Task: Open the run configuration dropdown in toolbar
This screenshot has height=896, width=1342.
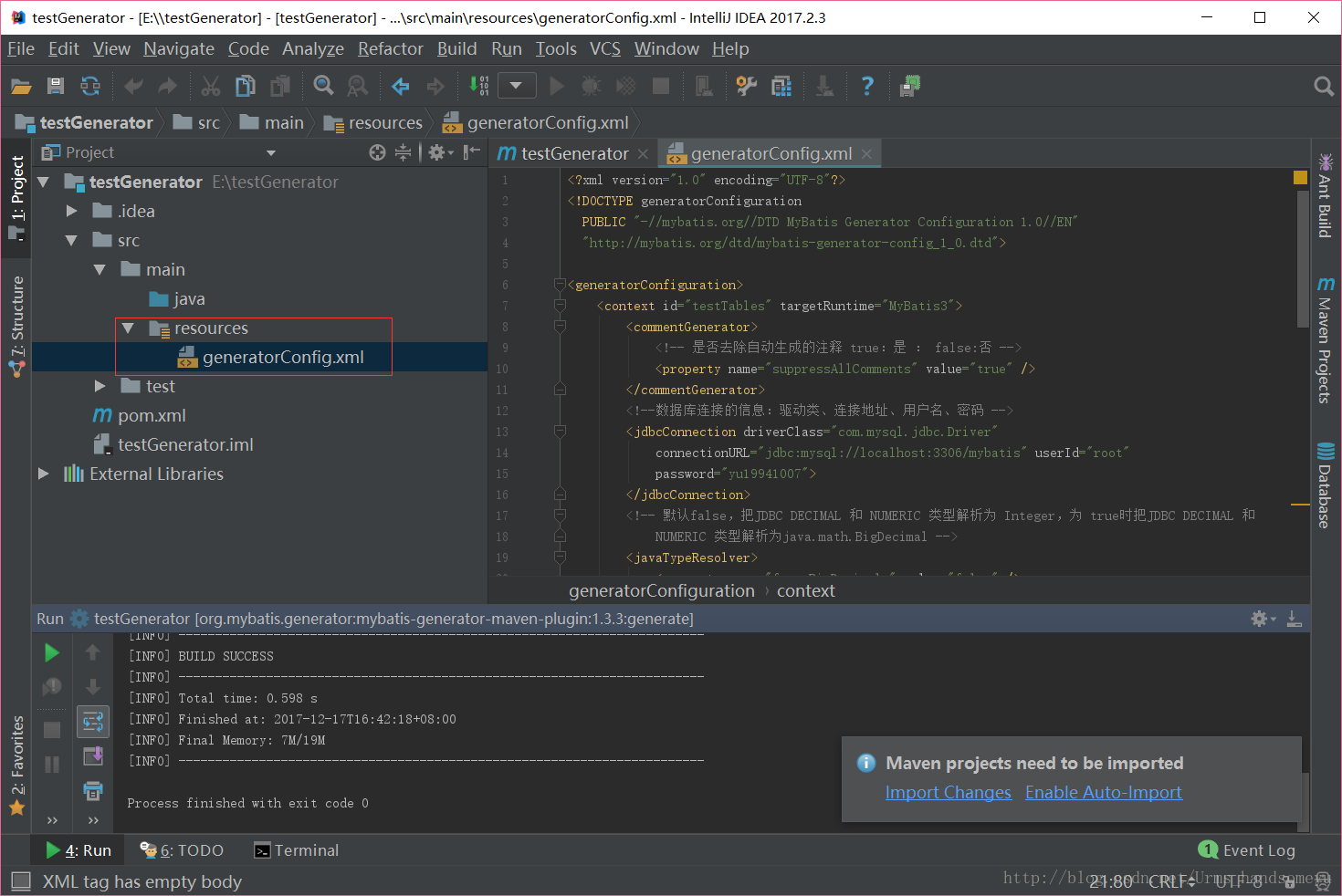Action: tap(516, 86)
